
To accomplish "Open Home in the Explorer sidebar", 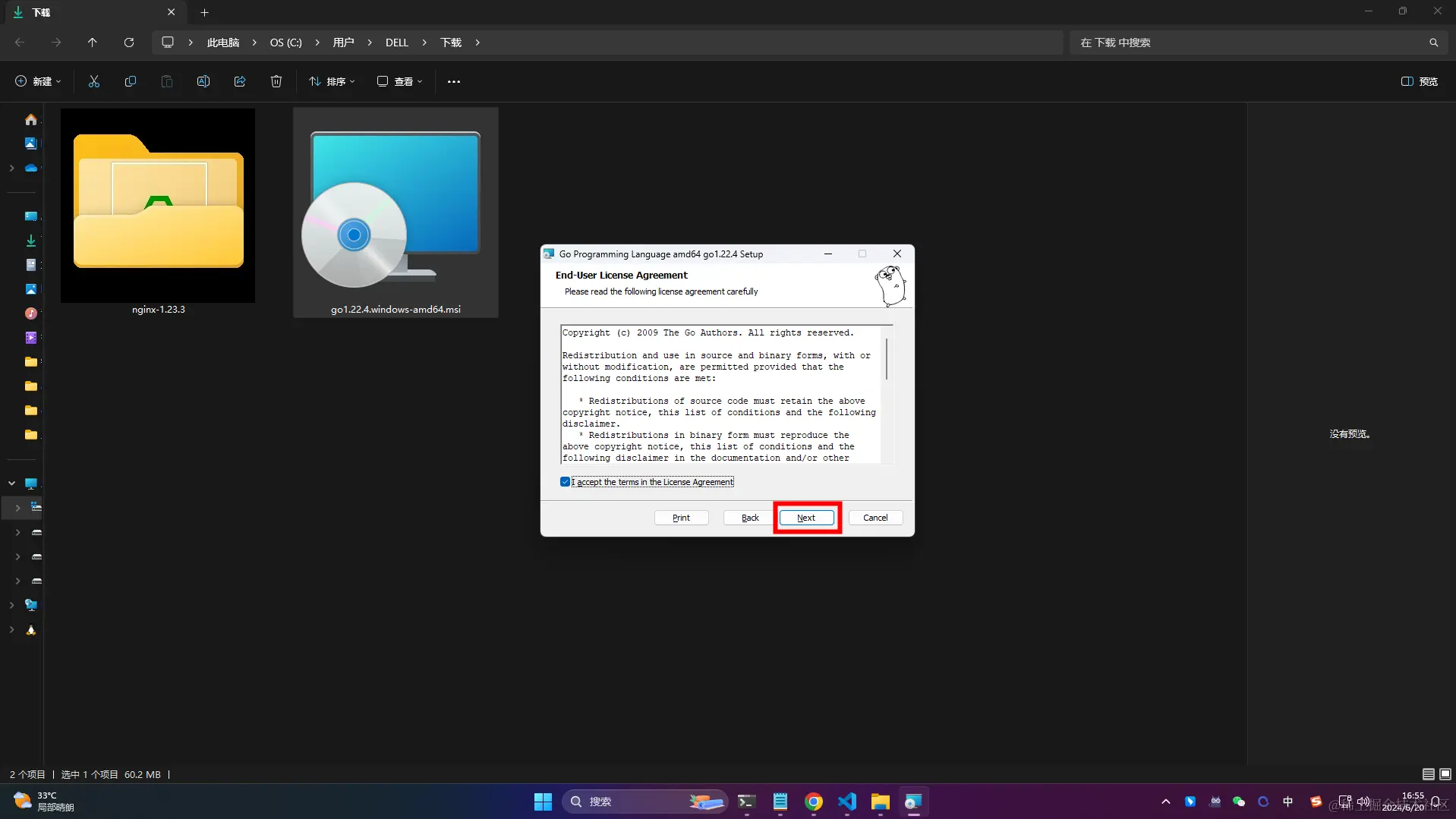I will pyautogui.click(x=31, y=120).
